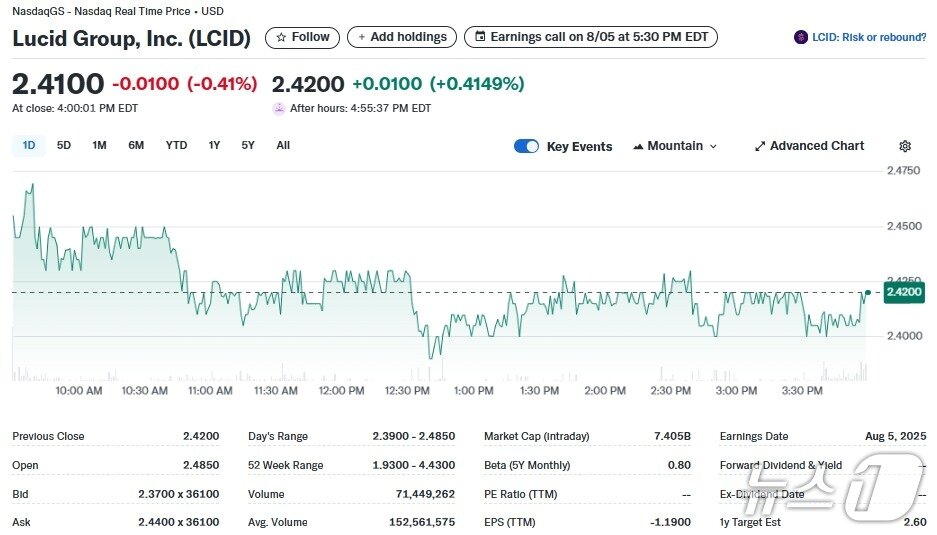Switch chart to 5Y range
Image resolution: width=937 pixels, height=535 pixels.
(248, 145)
